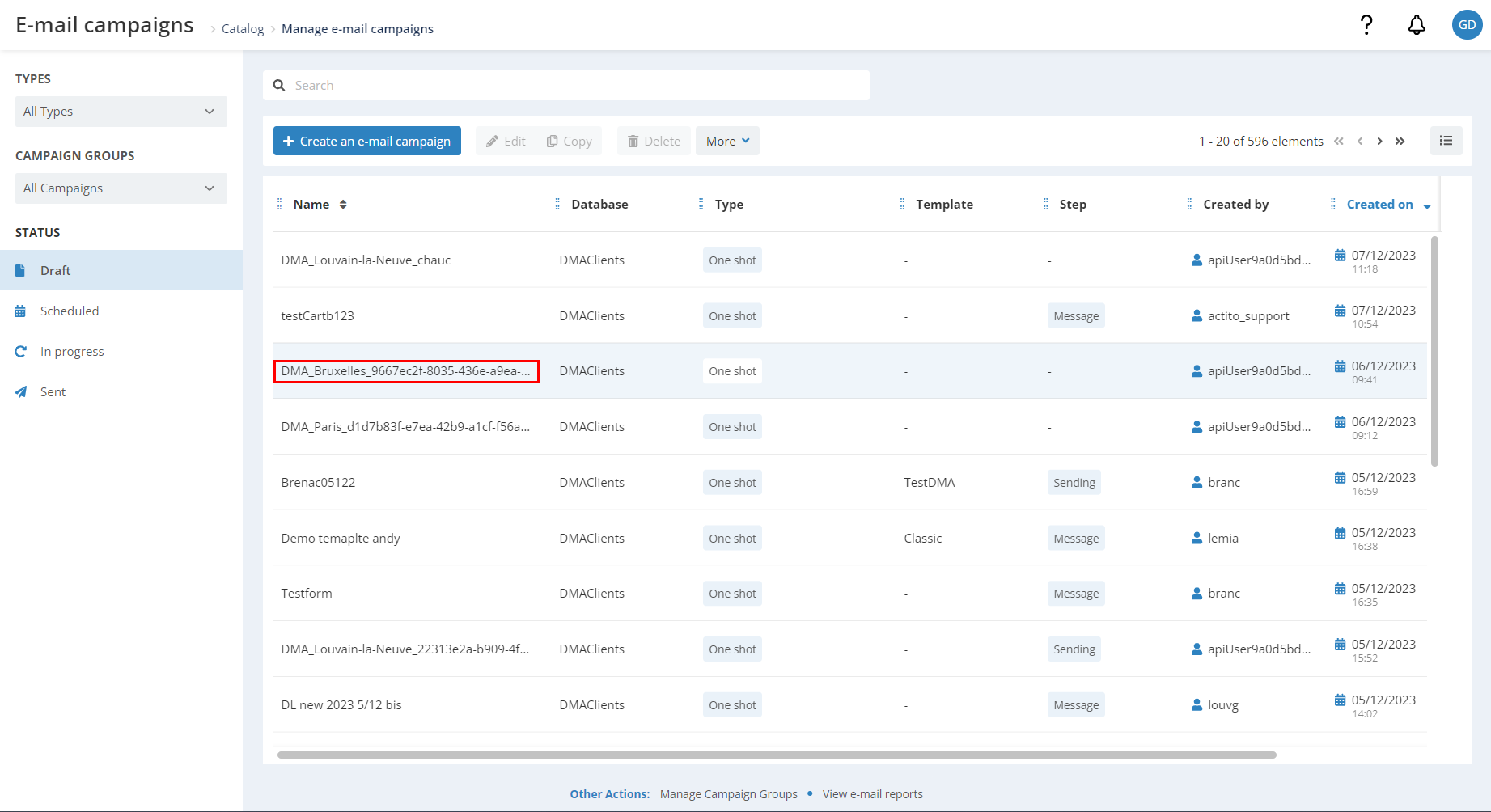Sort by the Template column header
Screen dimensions: 1491x812
[x=944, y=205]
